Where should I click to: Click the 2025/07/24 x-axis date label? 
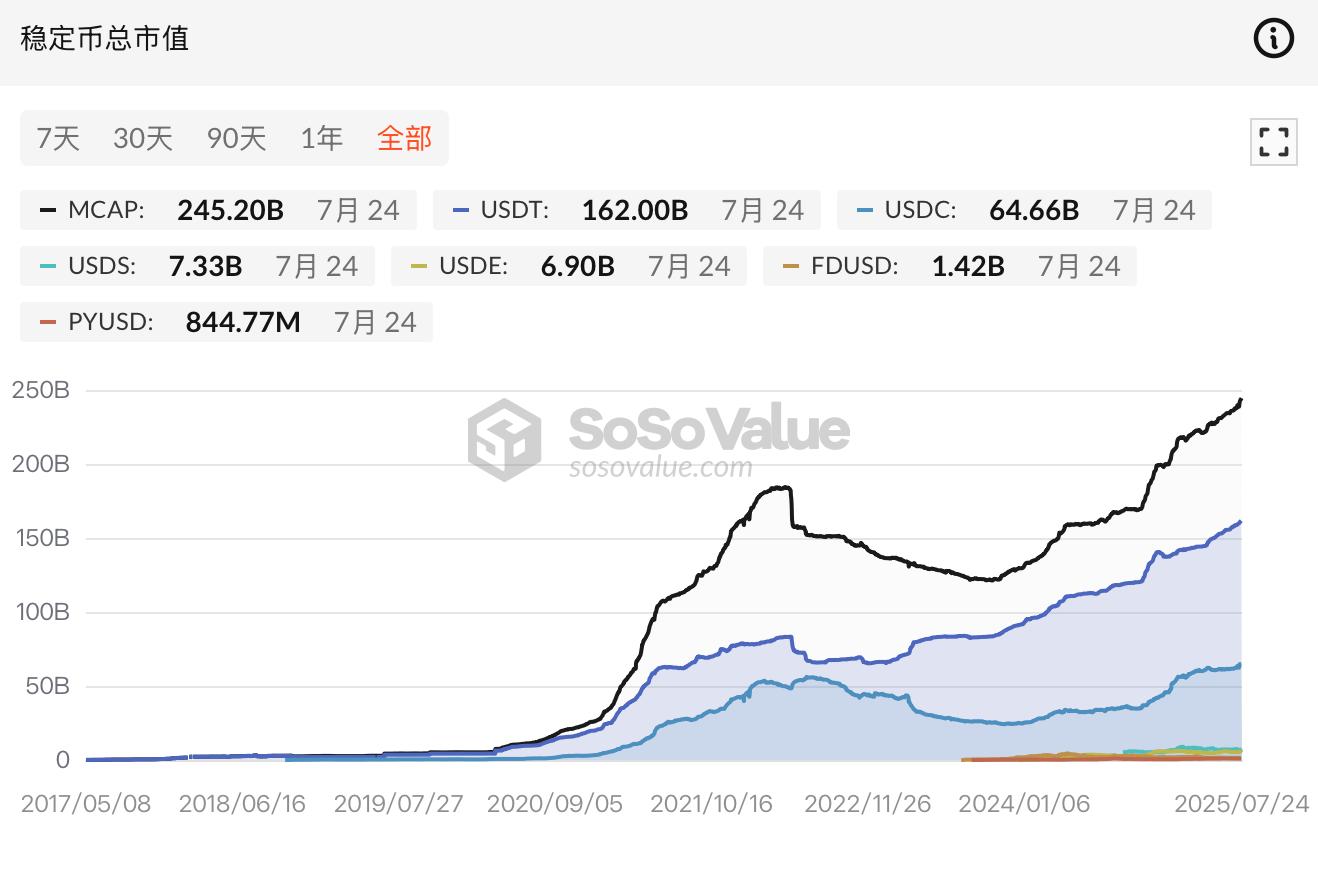point(1241,804)
